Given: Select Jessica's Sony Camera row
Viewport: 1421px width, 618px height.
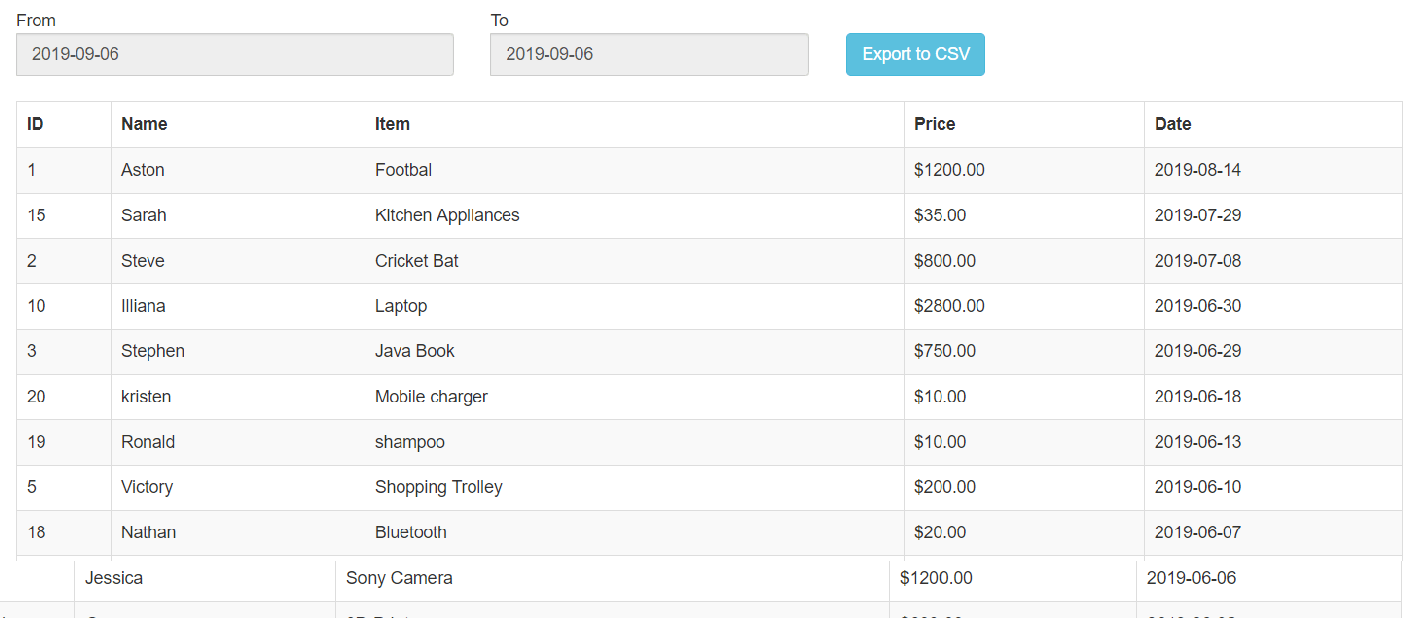Looking at the screenshot, I should point(398,577).
